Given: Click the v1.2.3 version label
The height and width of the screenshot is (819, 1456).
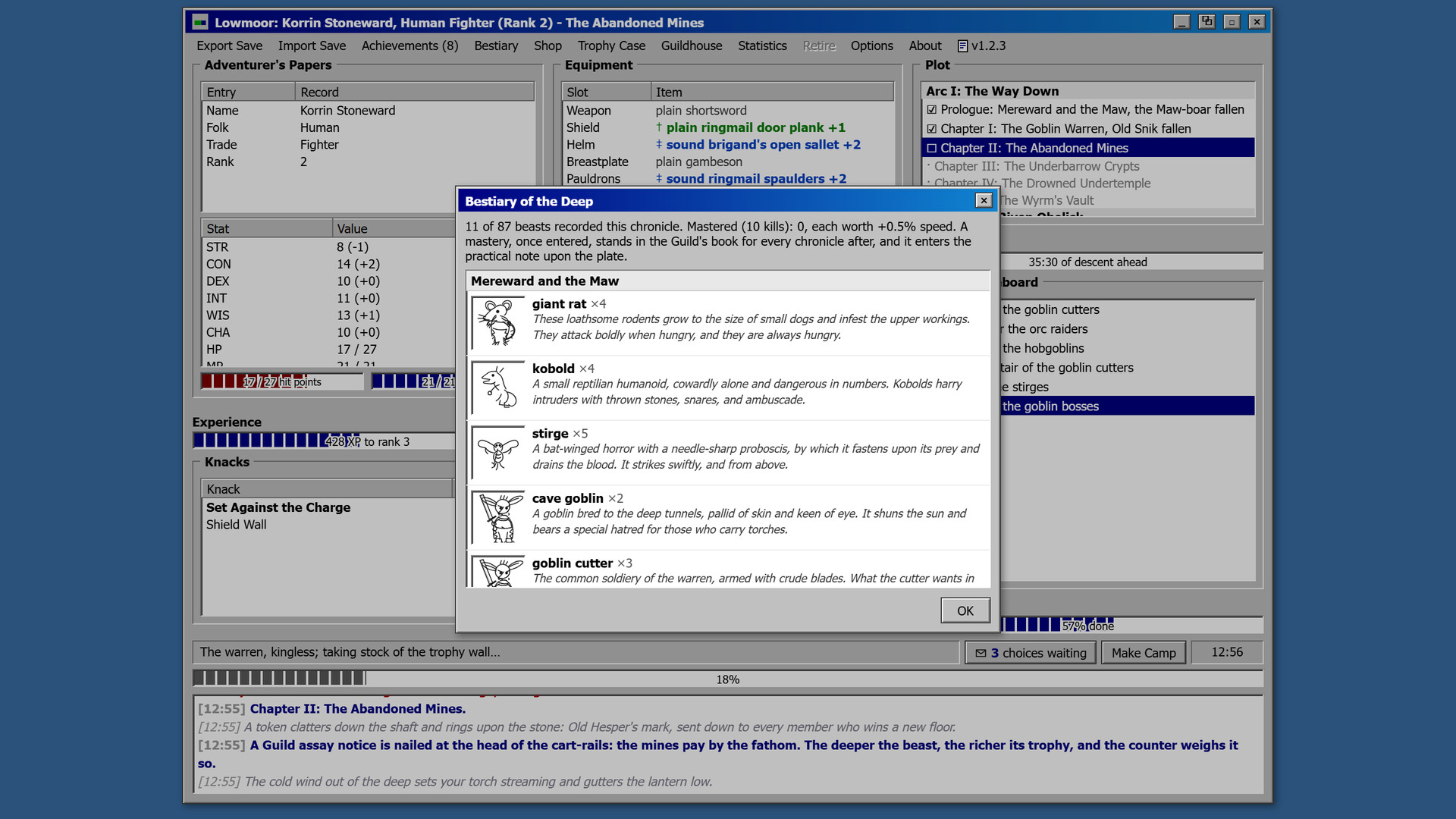Looking at the screenshot, I should click(988, 45).
